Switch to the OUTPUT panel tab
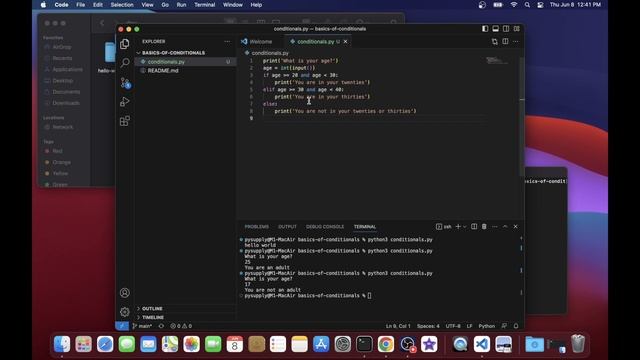The image size is (640, 360). click(x=287, y=227)
